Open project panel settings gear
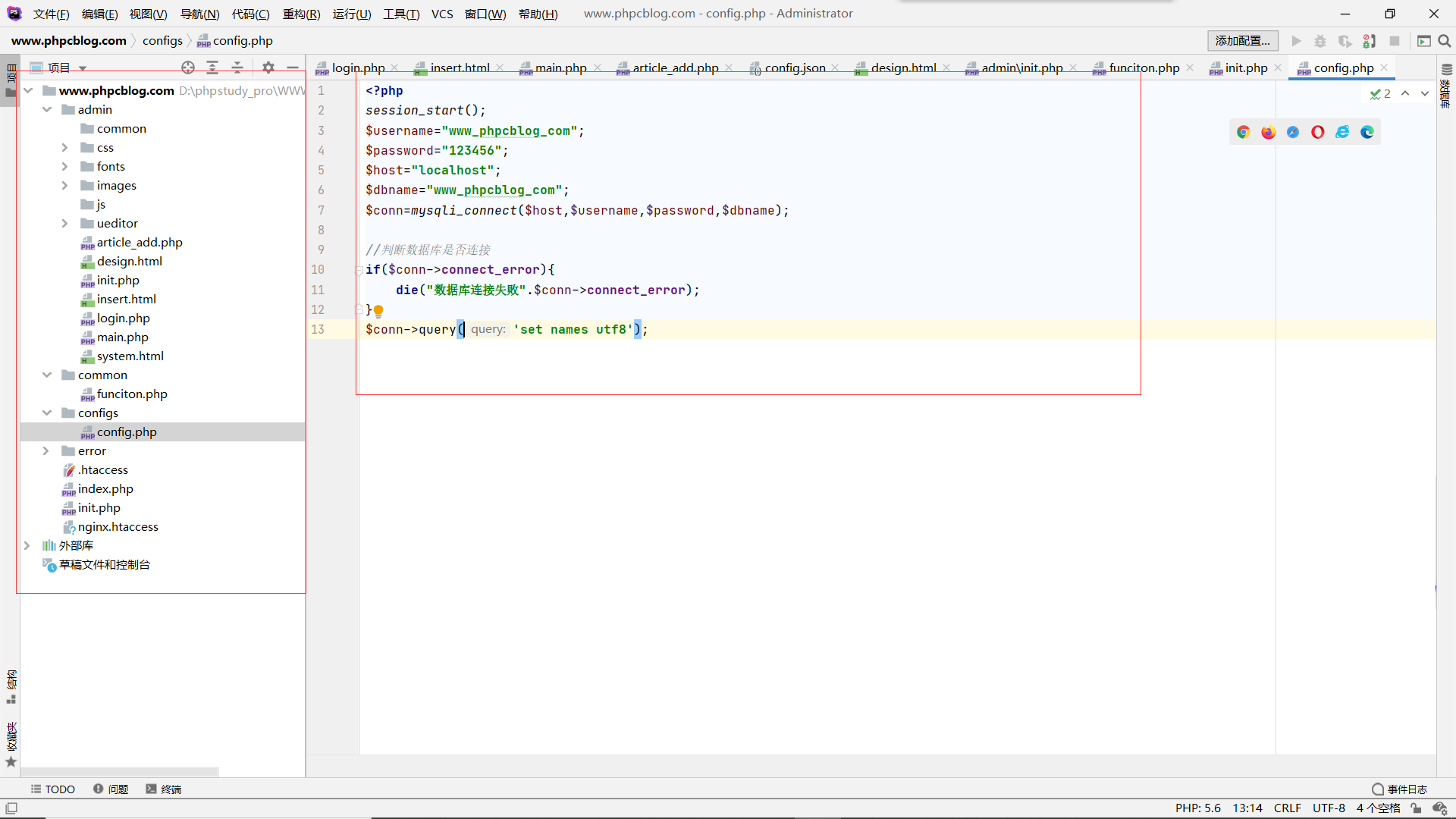Screen dimensions: 1456x819 pos(268,67)
